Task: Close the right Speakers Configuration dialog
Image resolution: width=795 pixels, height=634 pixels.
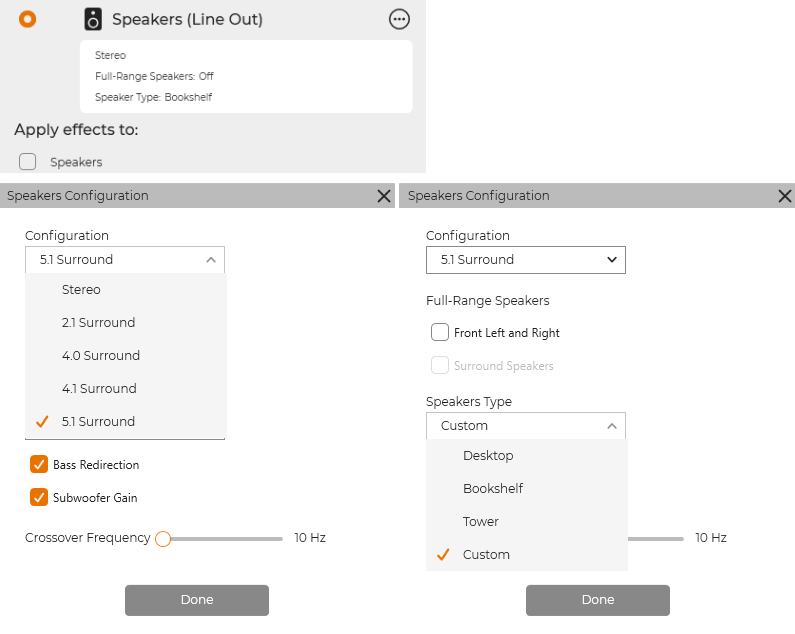Action: coord(785,196)
